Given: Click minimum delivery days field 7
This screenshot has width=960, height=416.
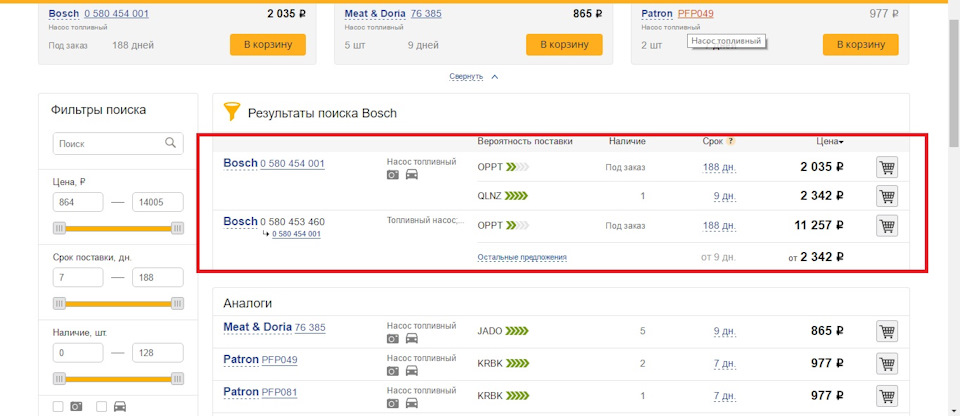Looking at the screenshot, I should [x=78, y=278].
